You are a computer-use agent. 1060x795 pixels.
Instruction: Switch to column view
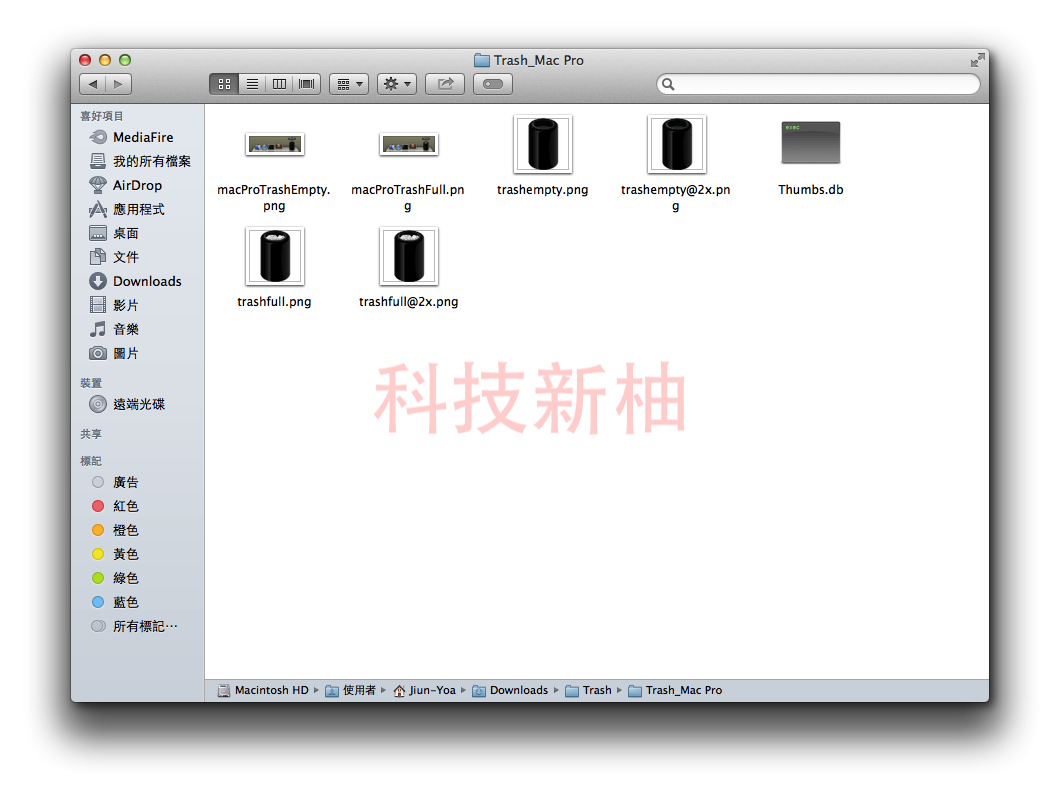click(279, 84)
